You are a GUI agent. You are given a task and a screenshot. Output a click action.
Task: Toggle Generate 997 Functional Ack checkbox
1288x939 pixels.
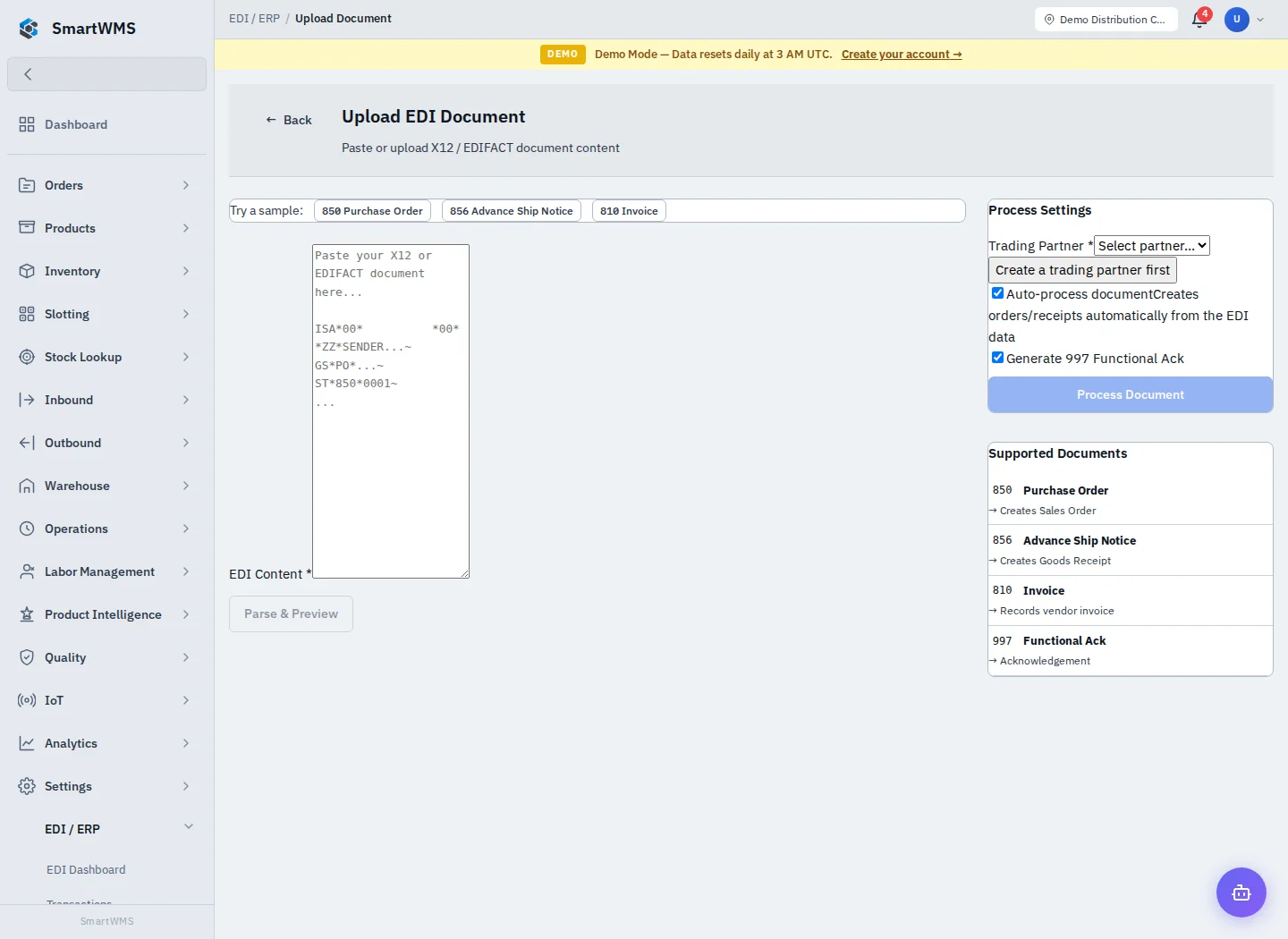pyautogui.click(x=997, y=358)
